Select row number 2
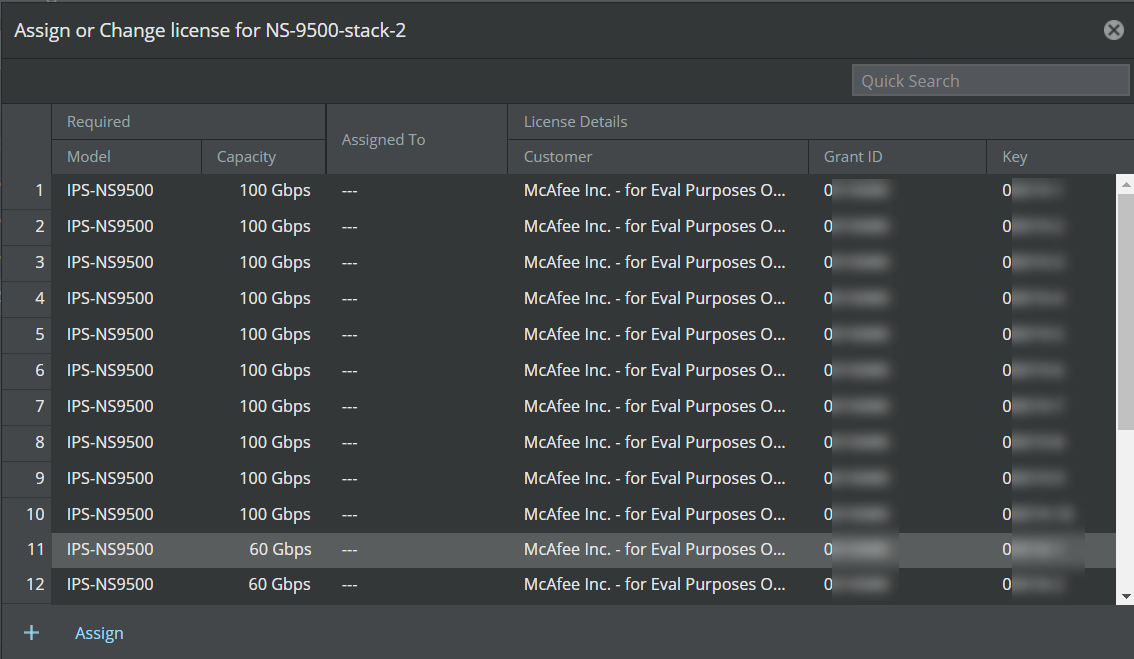Image resolution: width=1134 pixels, height=659 pixels. tap(27, 226)
